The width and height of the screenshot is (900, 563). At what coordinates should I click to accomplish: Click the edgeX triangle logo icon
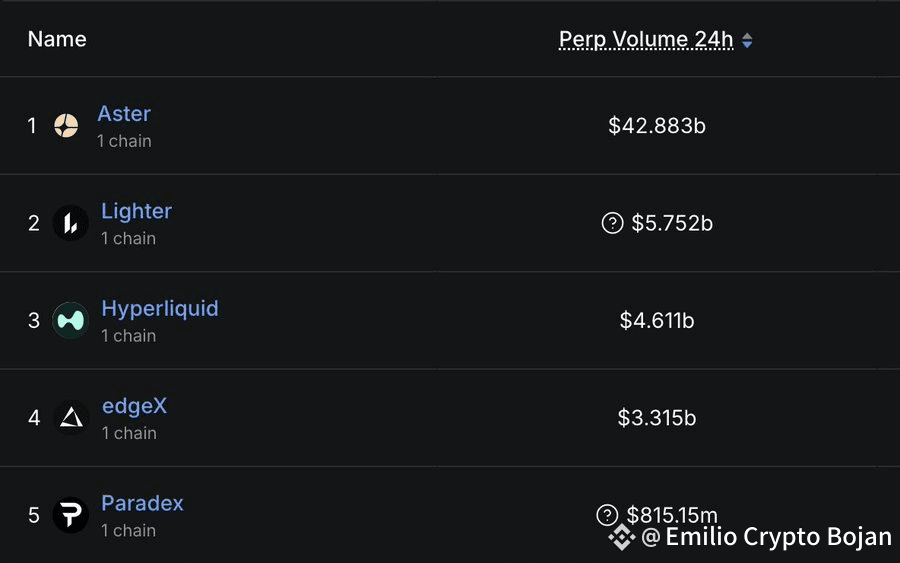[x=71, y=417]
